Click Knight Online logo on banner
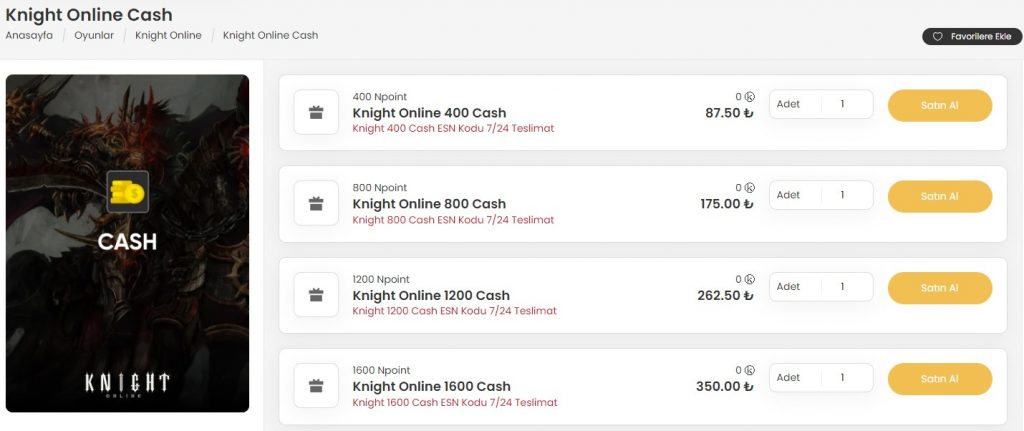Viewport: 1024px width, 431px height. (127, 384)
